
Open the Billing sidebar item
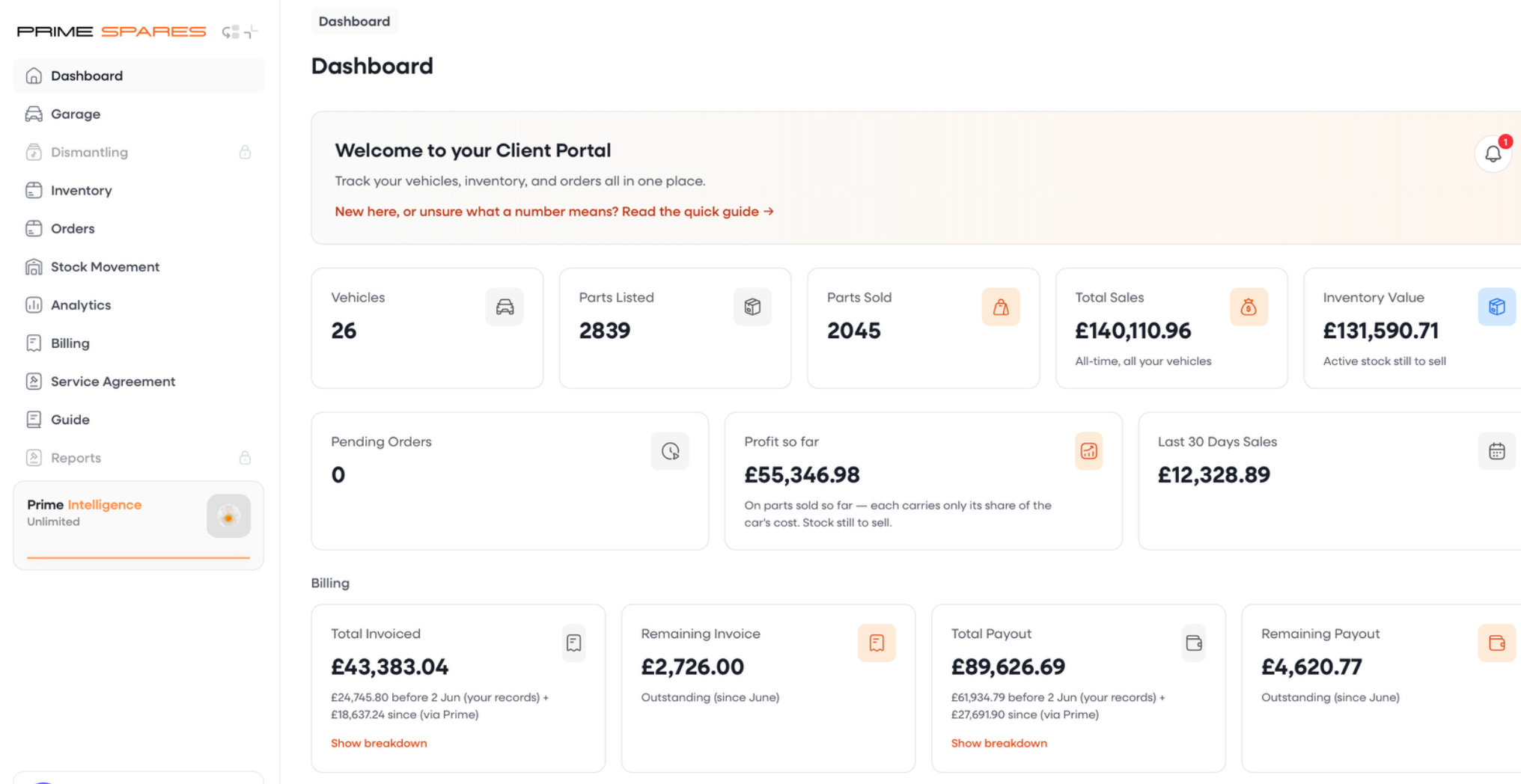138,343
